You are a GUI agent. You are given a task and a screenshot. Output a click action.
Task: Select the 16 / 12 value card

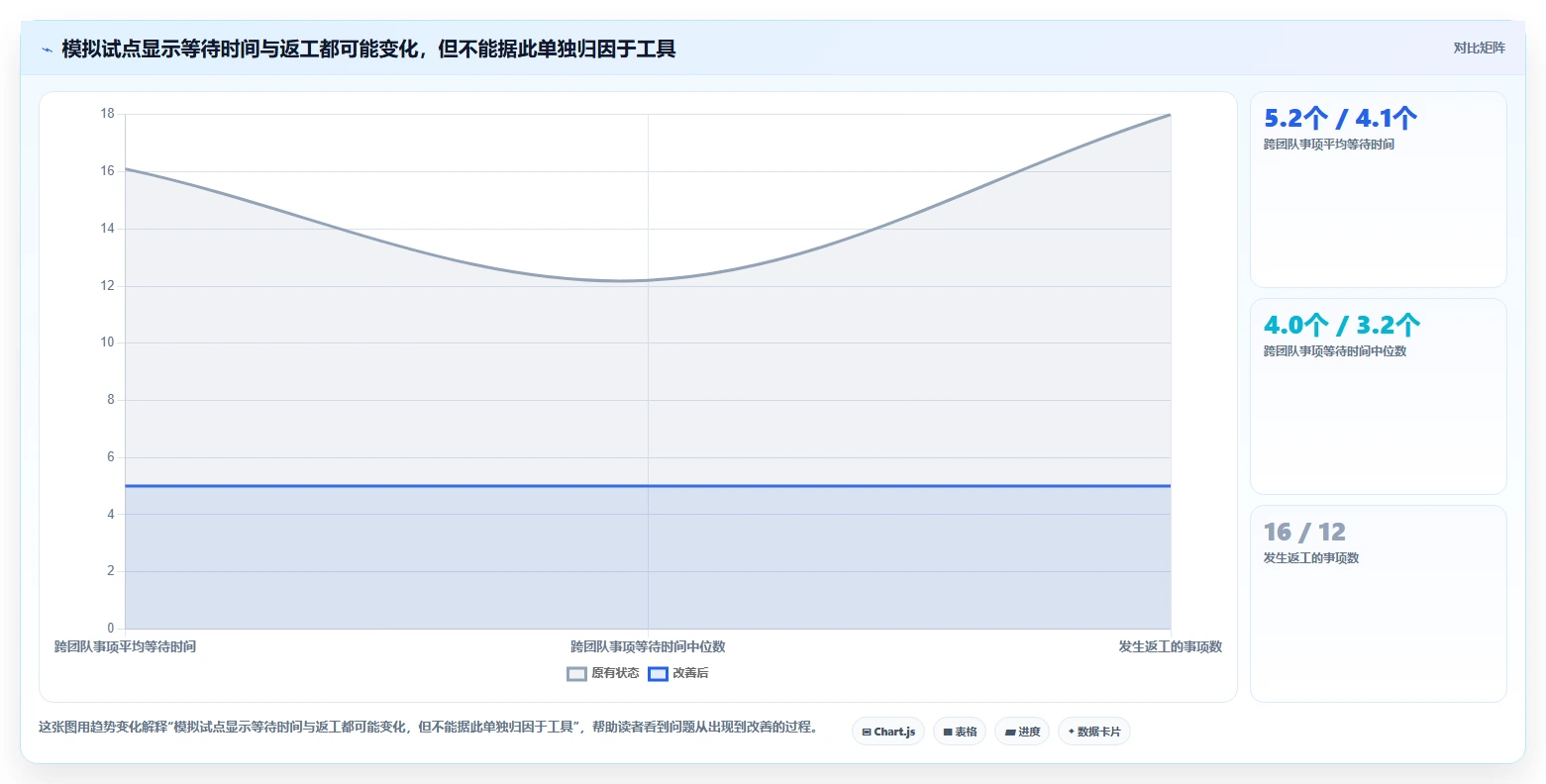tap(1379, 604)
